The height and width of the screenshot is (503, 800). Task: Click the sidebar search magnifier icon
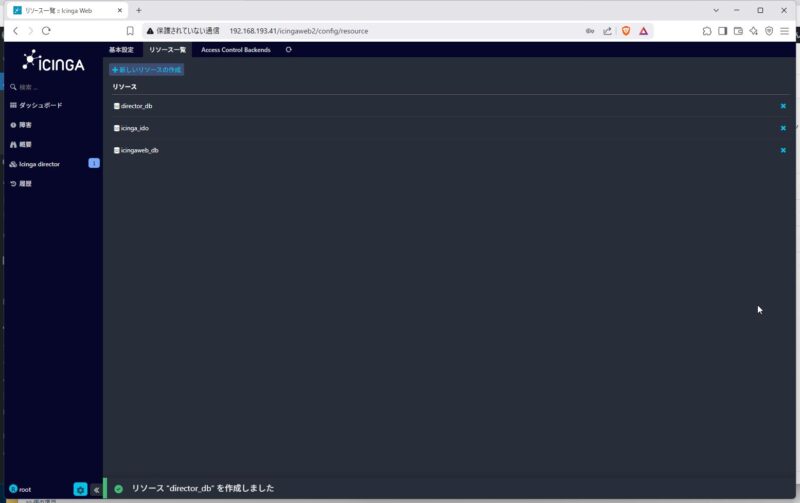(13, 87)
